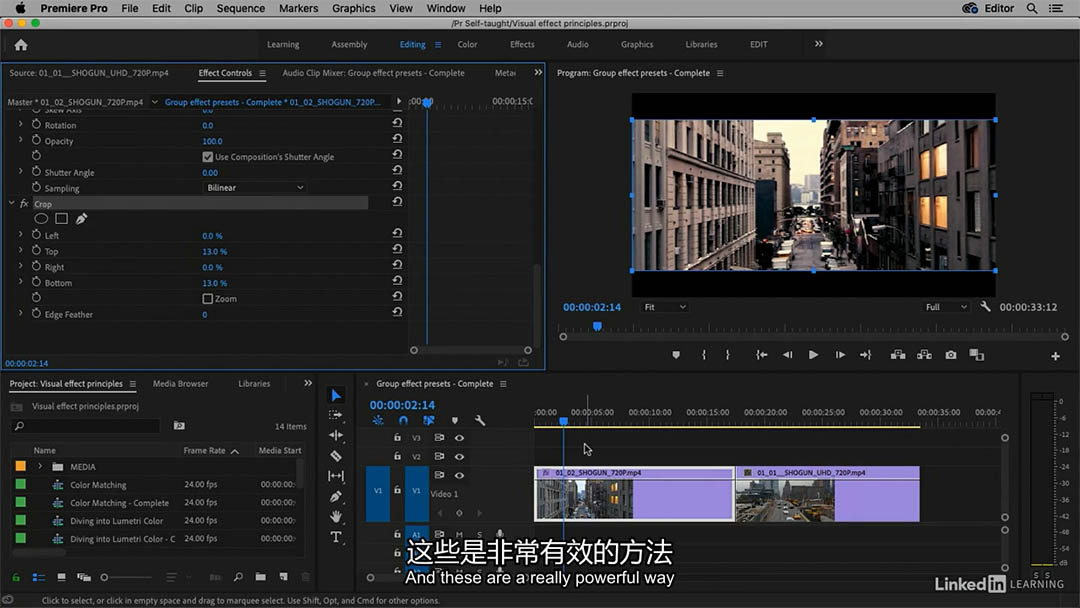Open the Full playback resolution dropdown

[x=946, y=307]
